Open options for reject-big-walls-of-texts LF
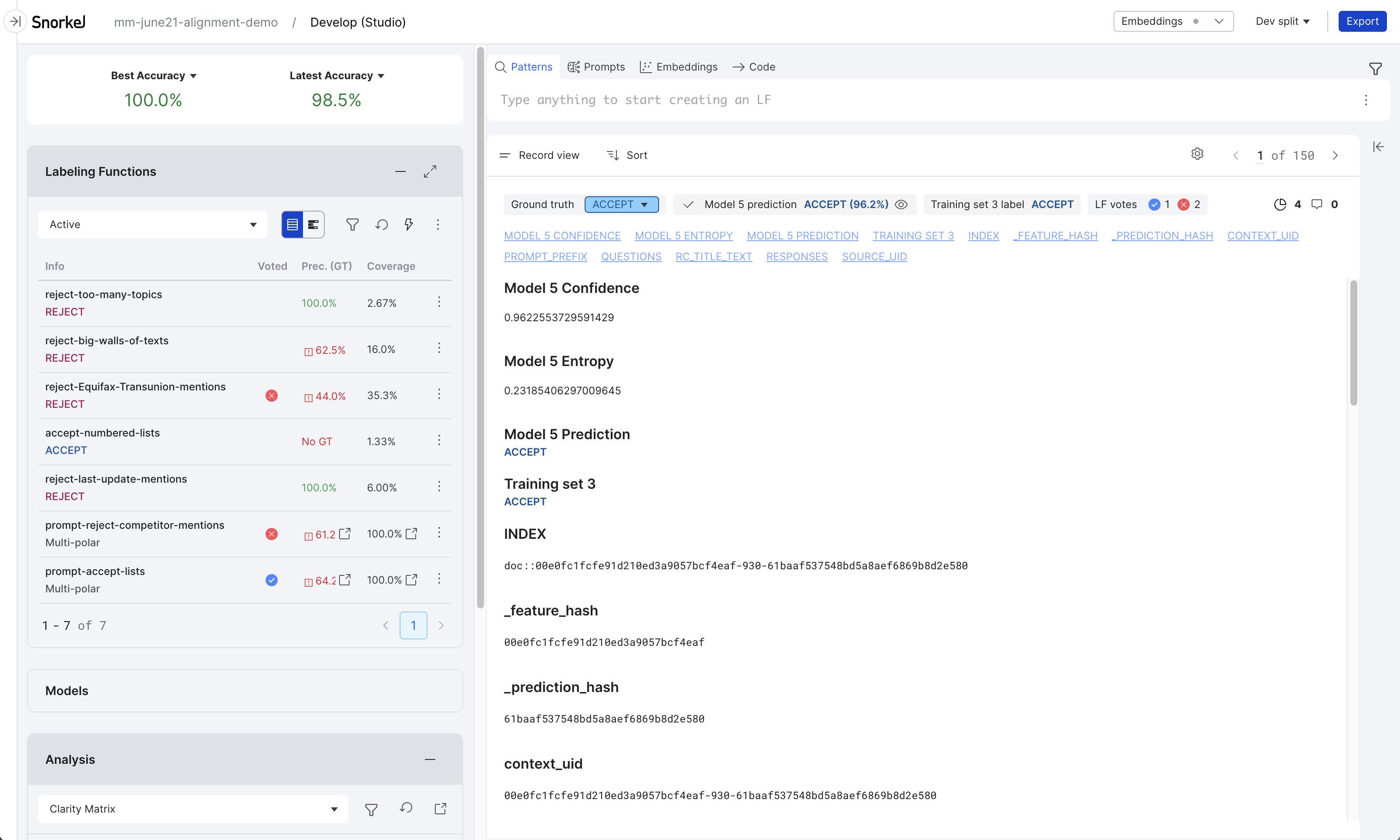The height and width of the screenshot is (840, 1400). point(439,348)
